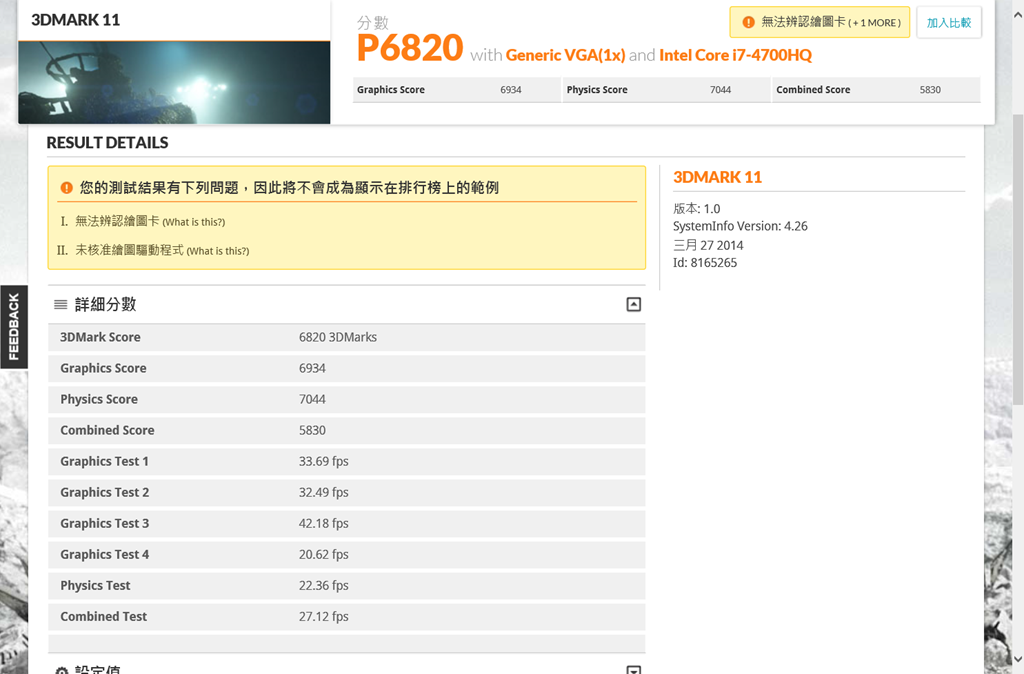This screenshot has height=674, width=1024.
Task: Click the 22.36 fps value
Action: [x=323, y=585]
